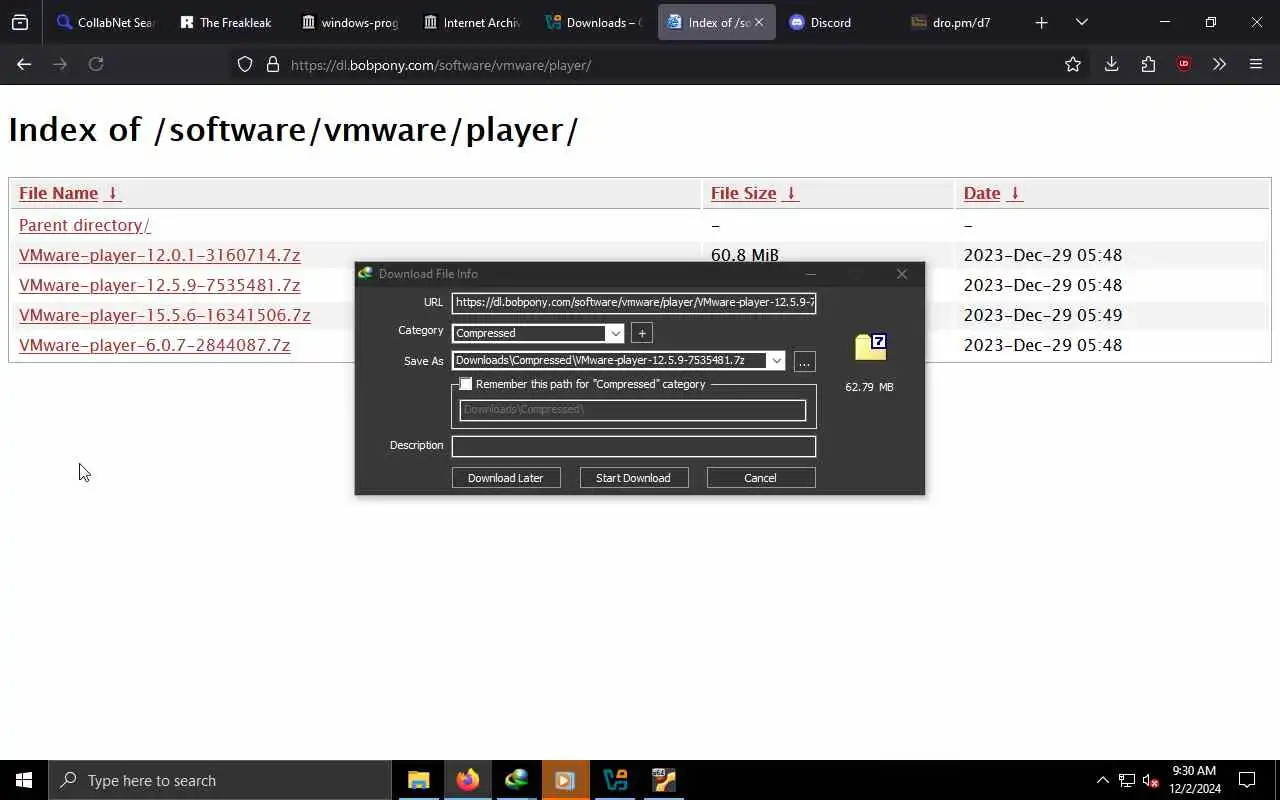List all tabs with the dropdown arrow

(x=1081, y=22)
